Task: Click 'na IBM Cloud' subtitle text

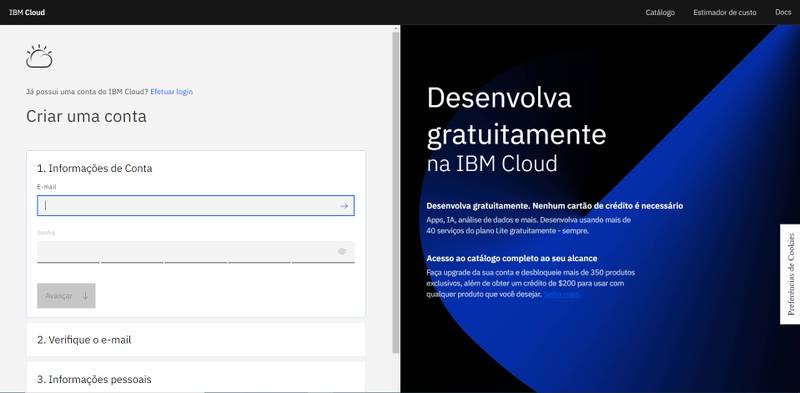Action: pos(492,164)
